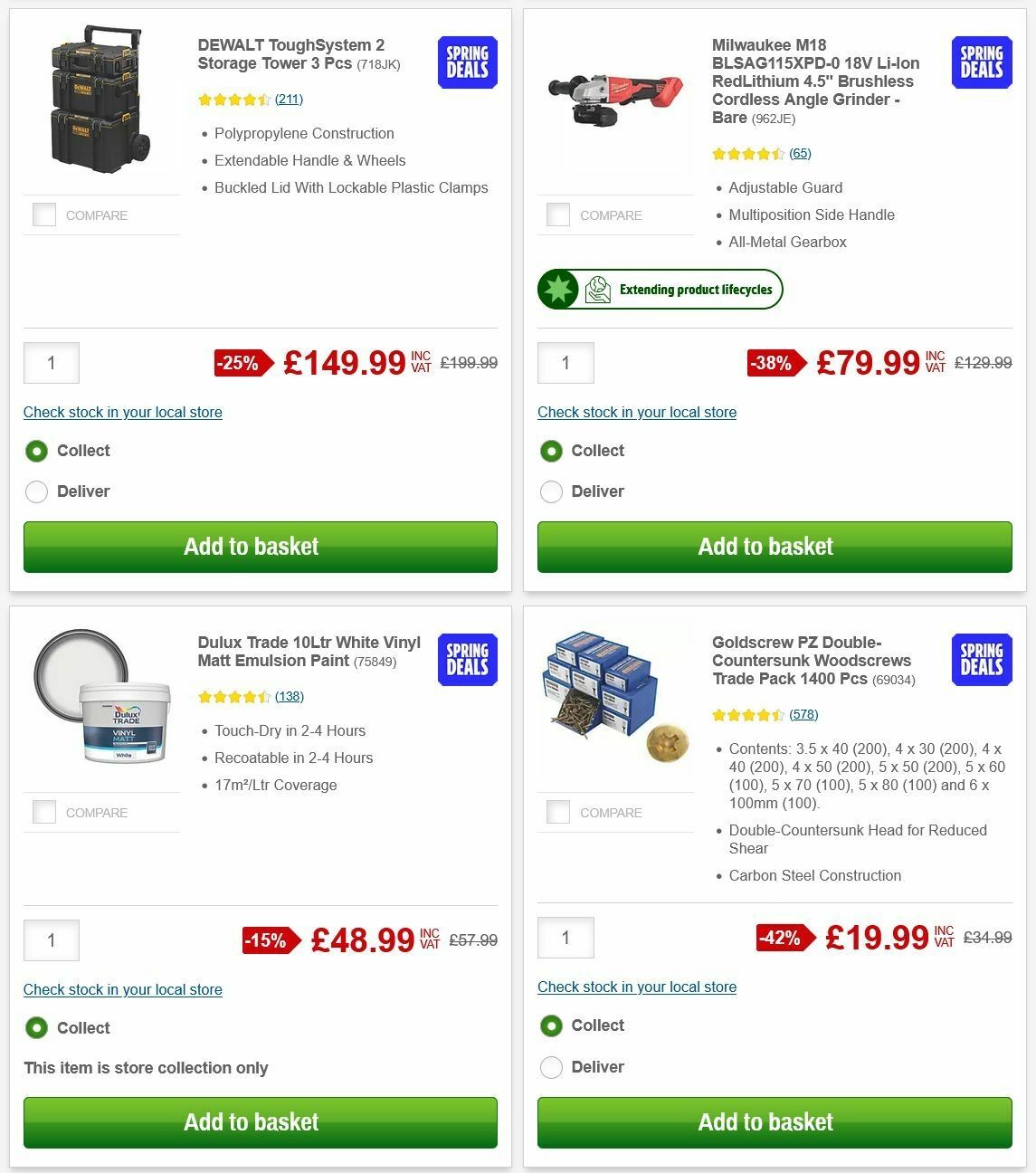Check stock in your local store for Dulux paint
1036x1173 pixels.
click(122, 989)
